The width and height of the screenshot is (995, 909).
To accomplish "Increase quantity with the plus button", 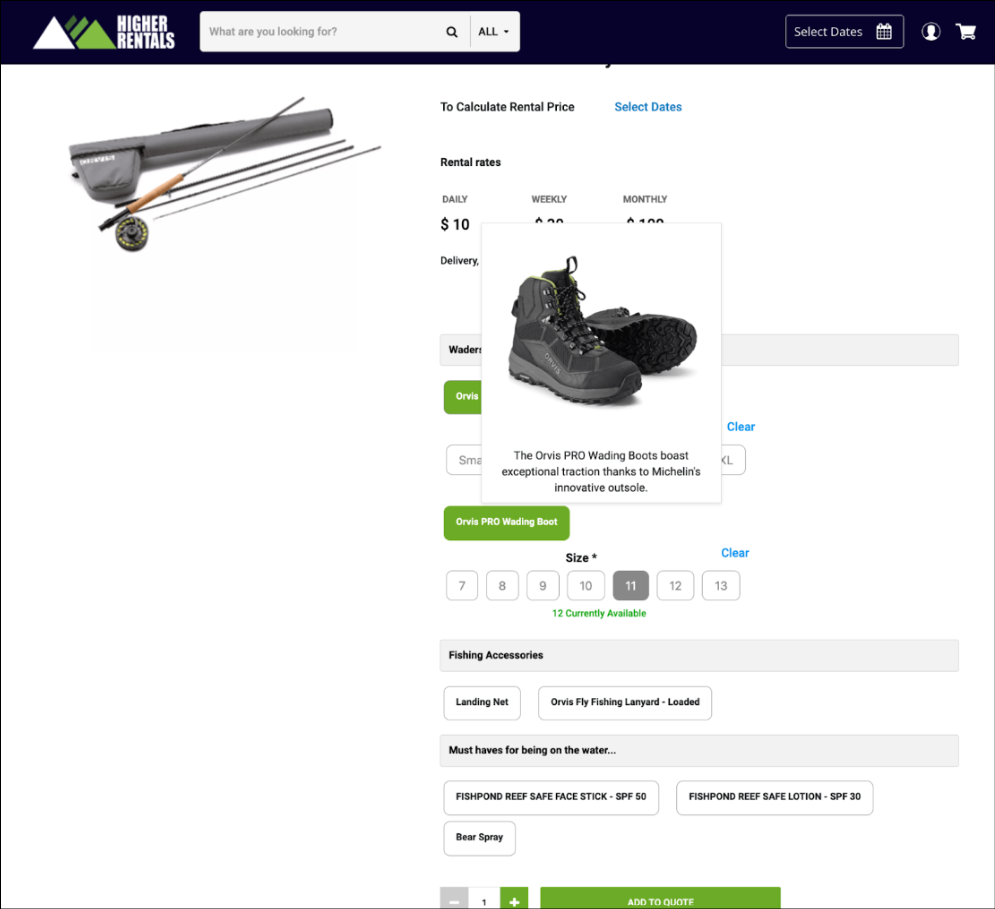I will 514,900.
